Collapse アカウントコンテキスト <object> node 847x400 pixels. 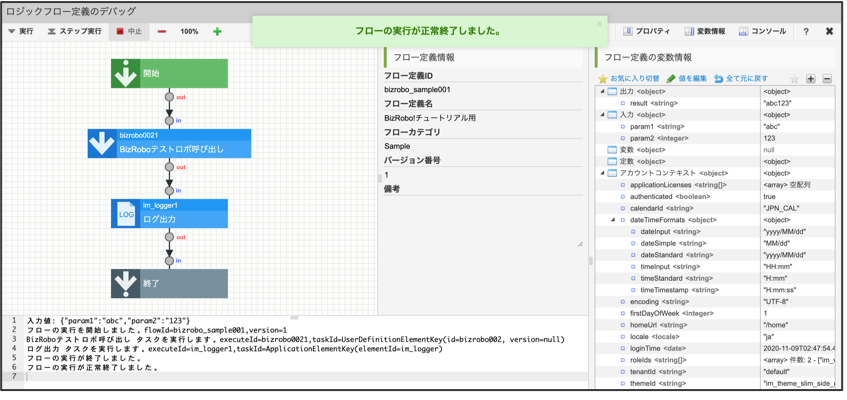click(x=602, y=173)
